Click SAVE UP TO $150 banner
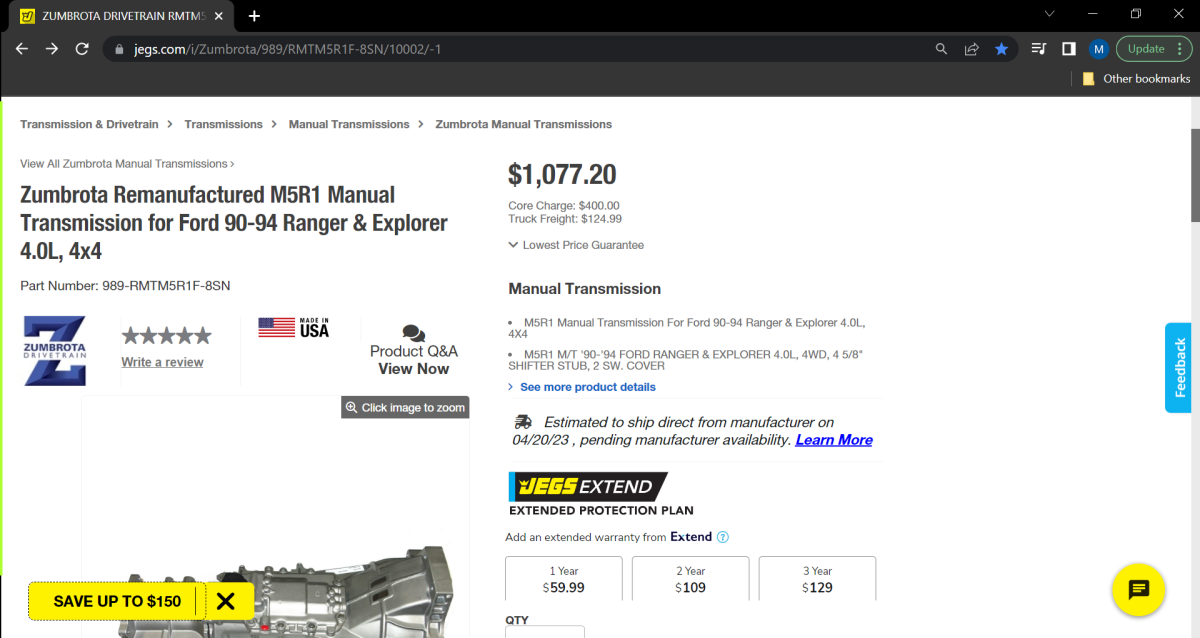Viewport: 1200px width, 638px height. [117, 601]
